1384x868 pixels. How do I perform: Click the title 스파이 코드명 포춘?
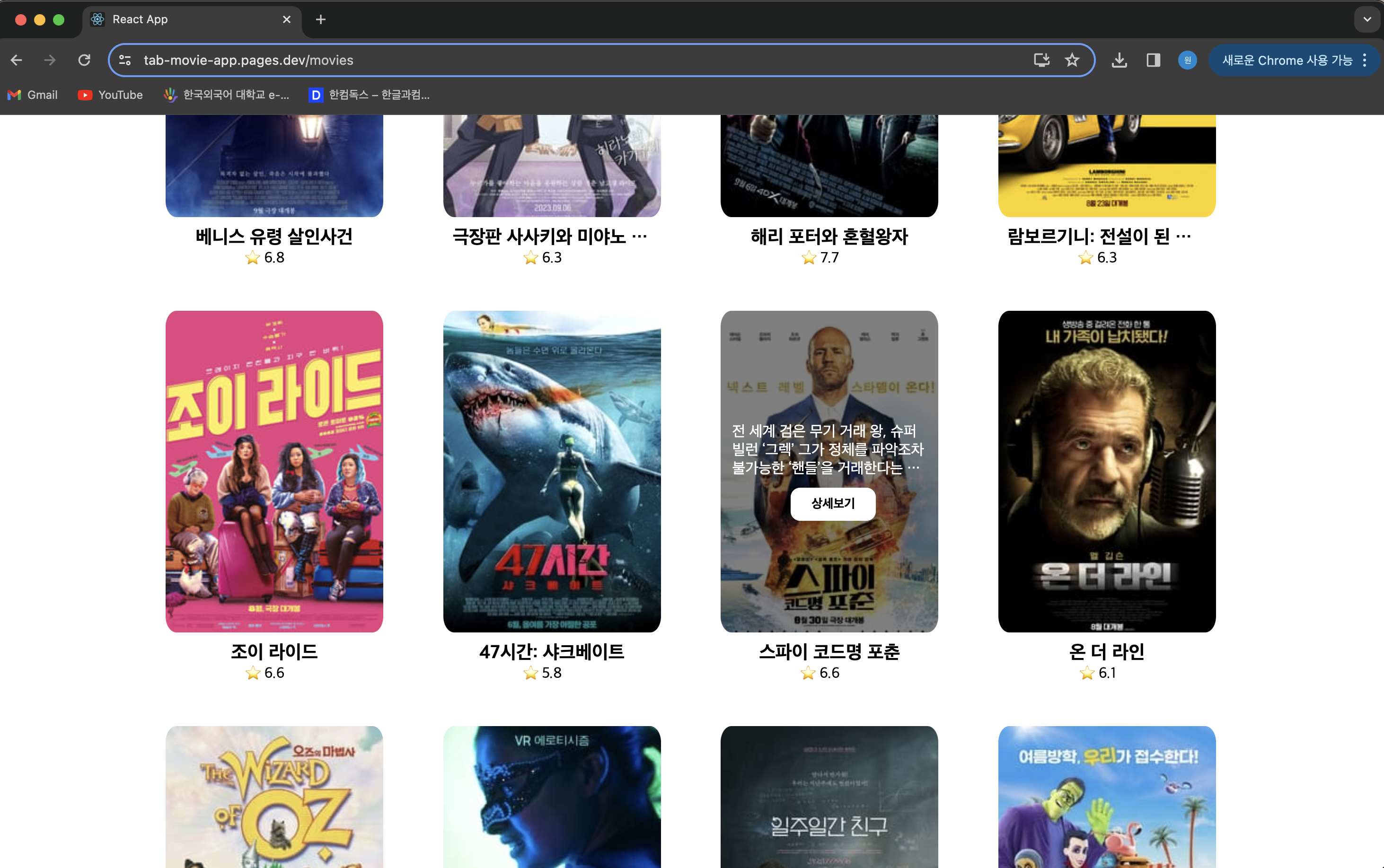pos(829,651)
